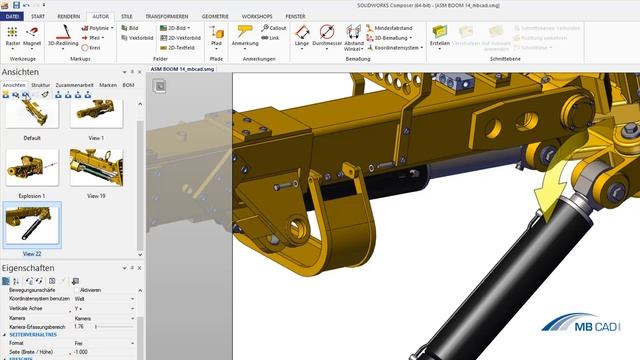Add a 2D-Bild panel

pos(175,28)
